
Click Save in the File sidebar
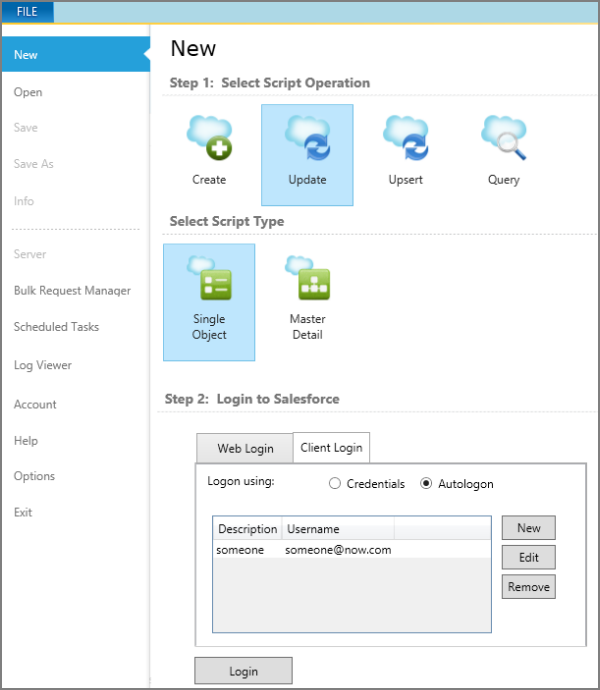click(x=26, y=128)
